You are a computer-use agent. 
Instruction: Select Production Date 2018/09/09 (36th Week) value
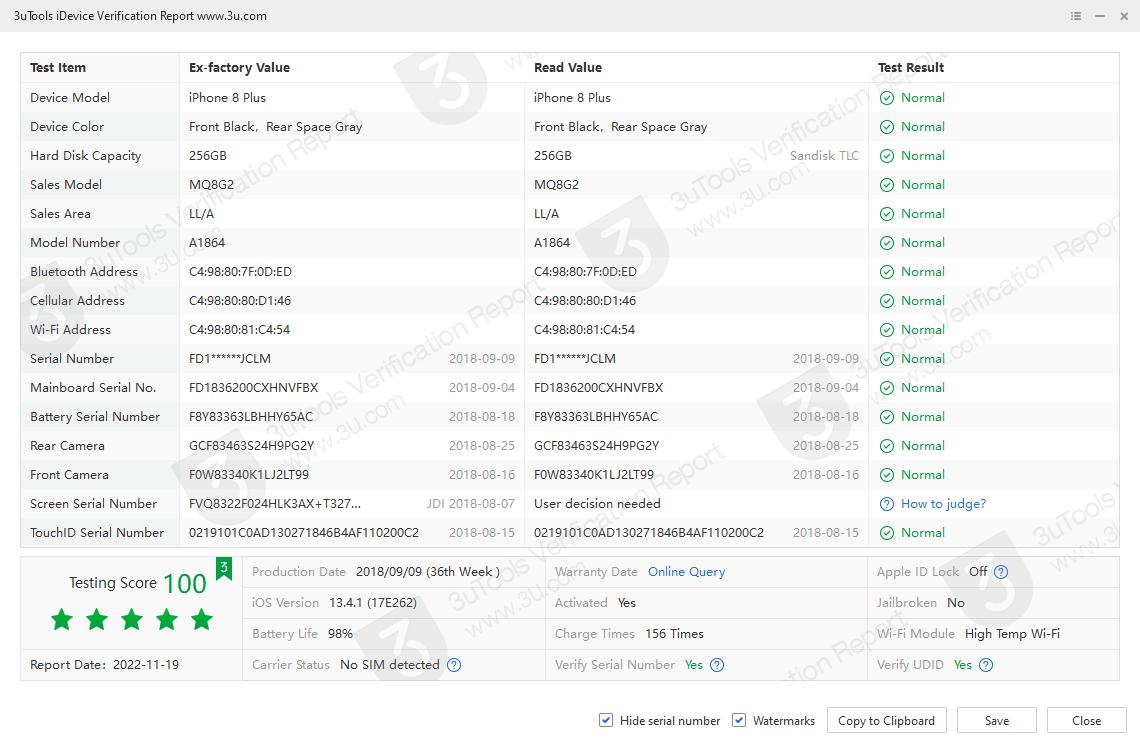[x=428, y=572]
